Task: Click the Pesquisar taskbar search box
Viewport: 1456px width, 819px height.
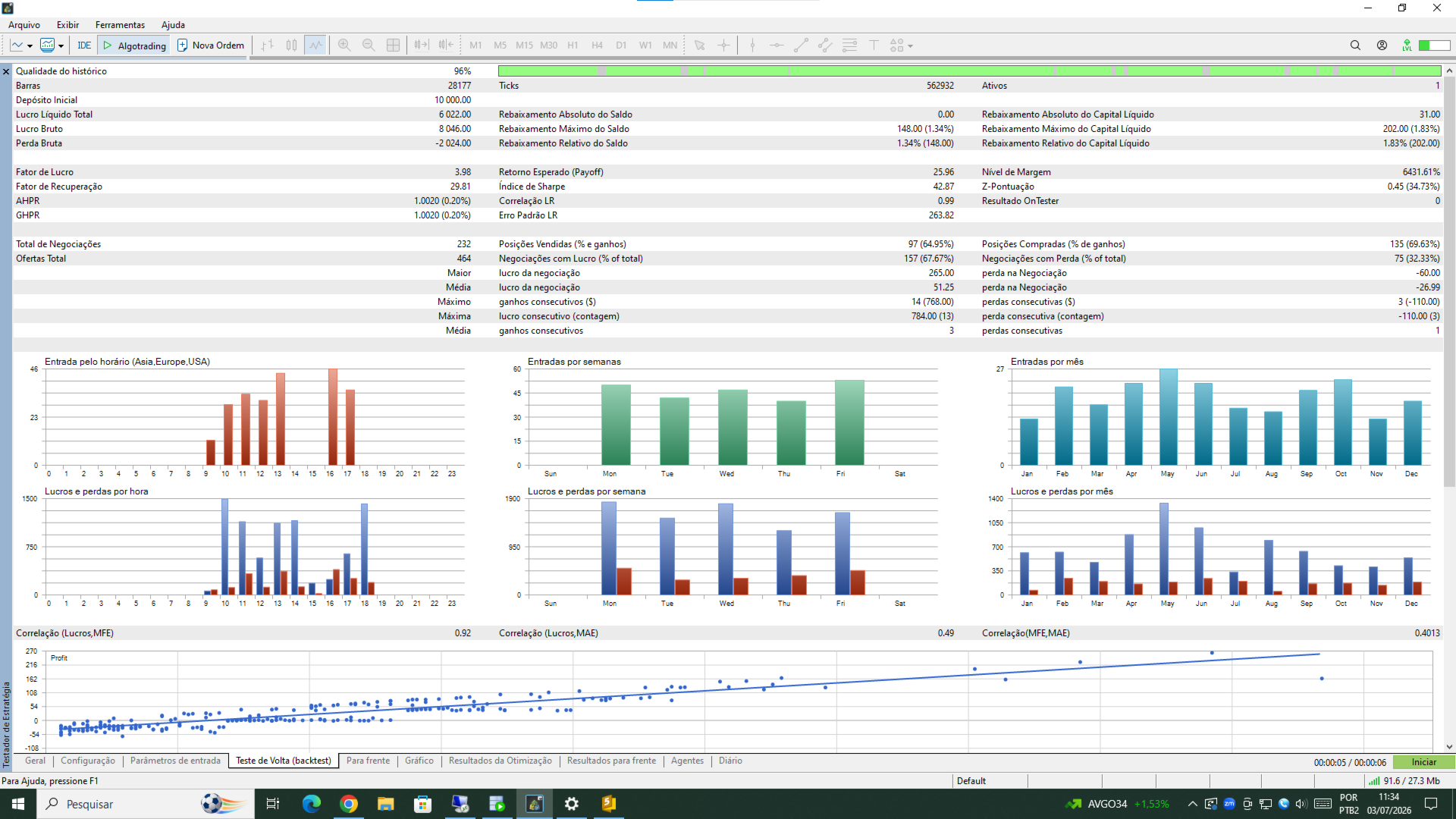Action: 146,804
